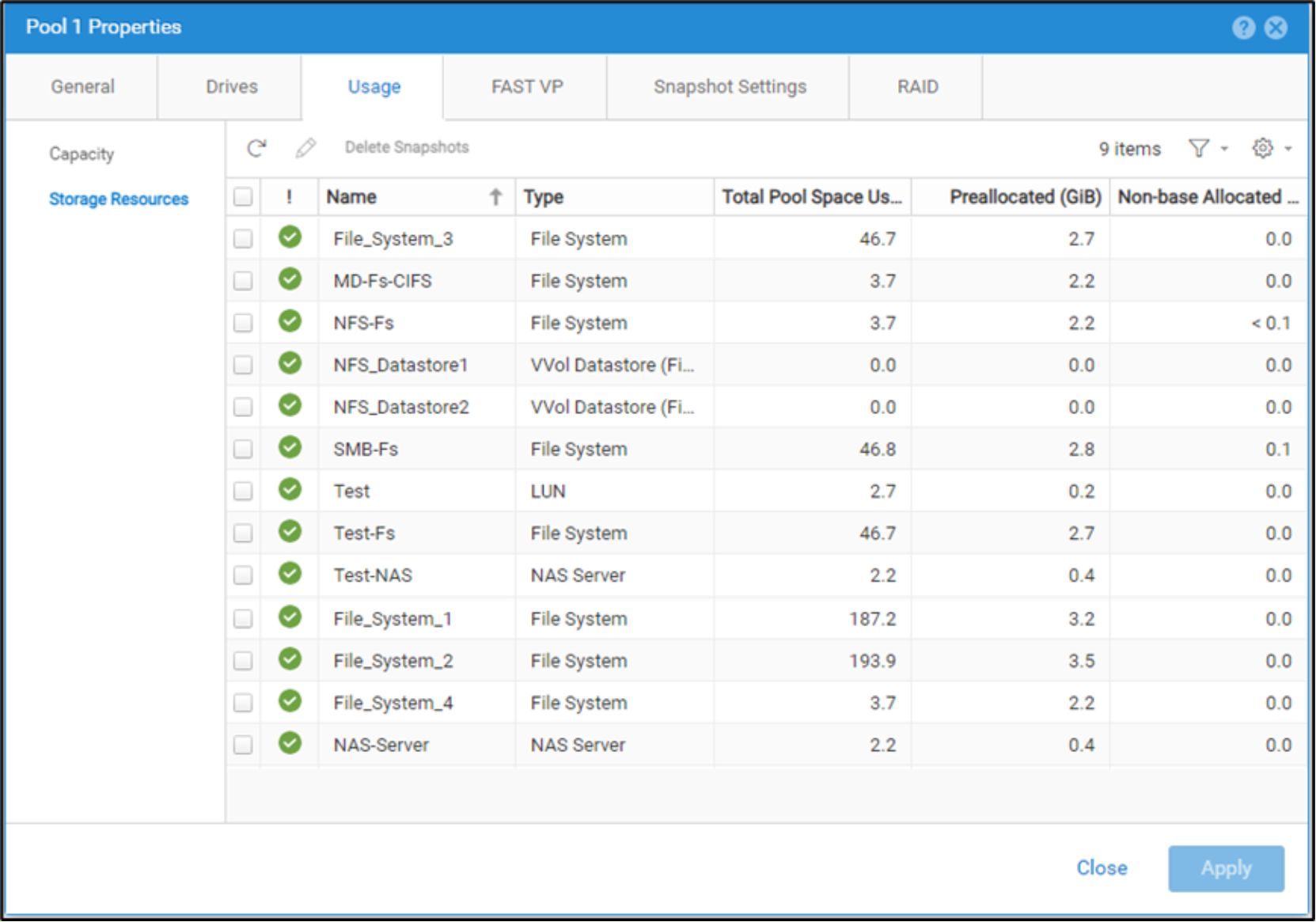This screenshot has height=922, width=1316.
Task: Go to the RAID tab
Action: pos(917,87)
